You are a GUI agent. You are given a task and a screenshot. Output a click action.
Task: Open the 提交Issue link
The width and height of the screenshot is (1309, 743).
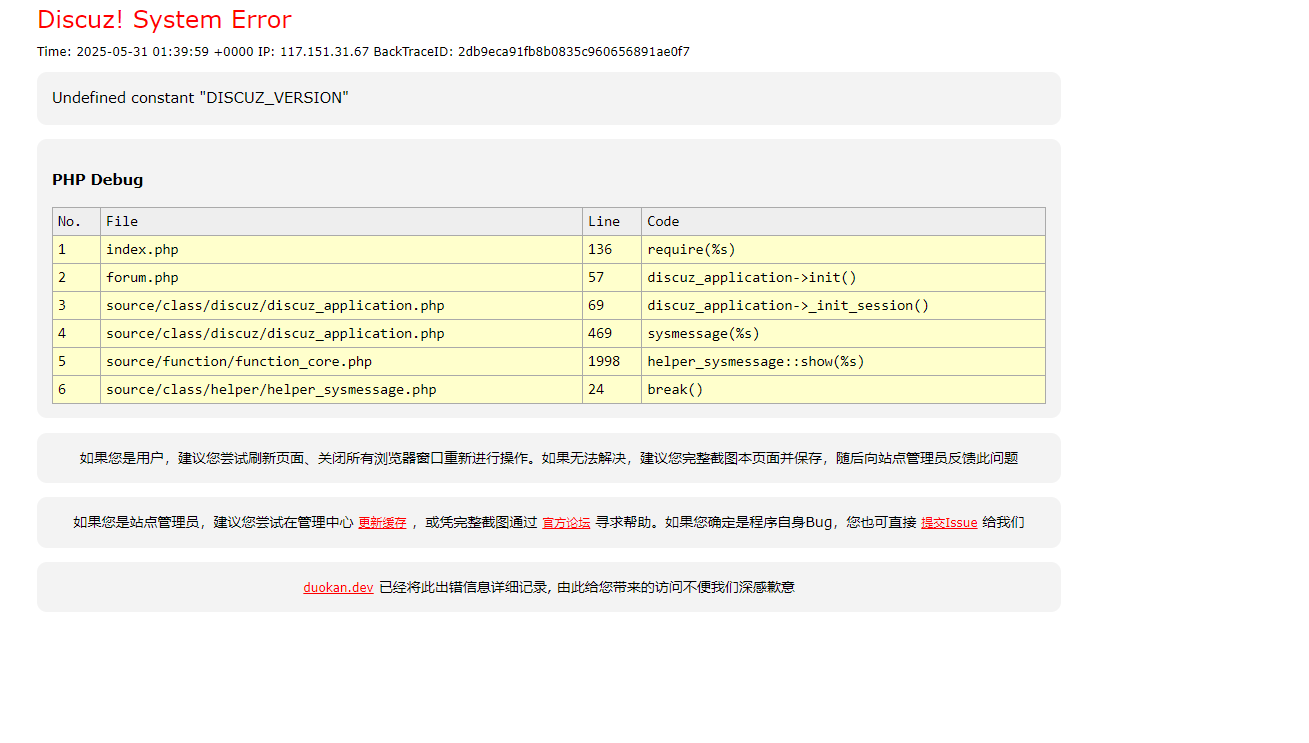click(948, 522)
